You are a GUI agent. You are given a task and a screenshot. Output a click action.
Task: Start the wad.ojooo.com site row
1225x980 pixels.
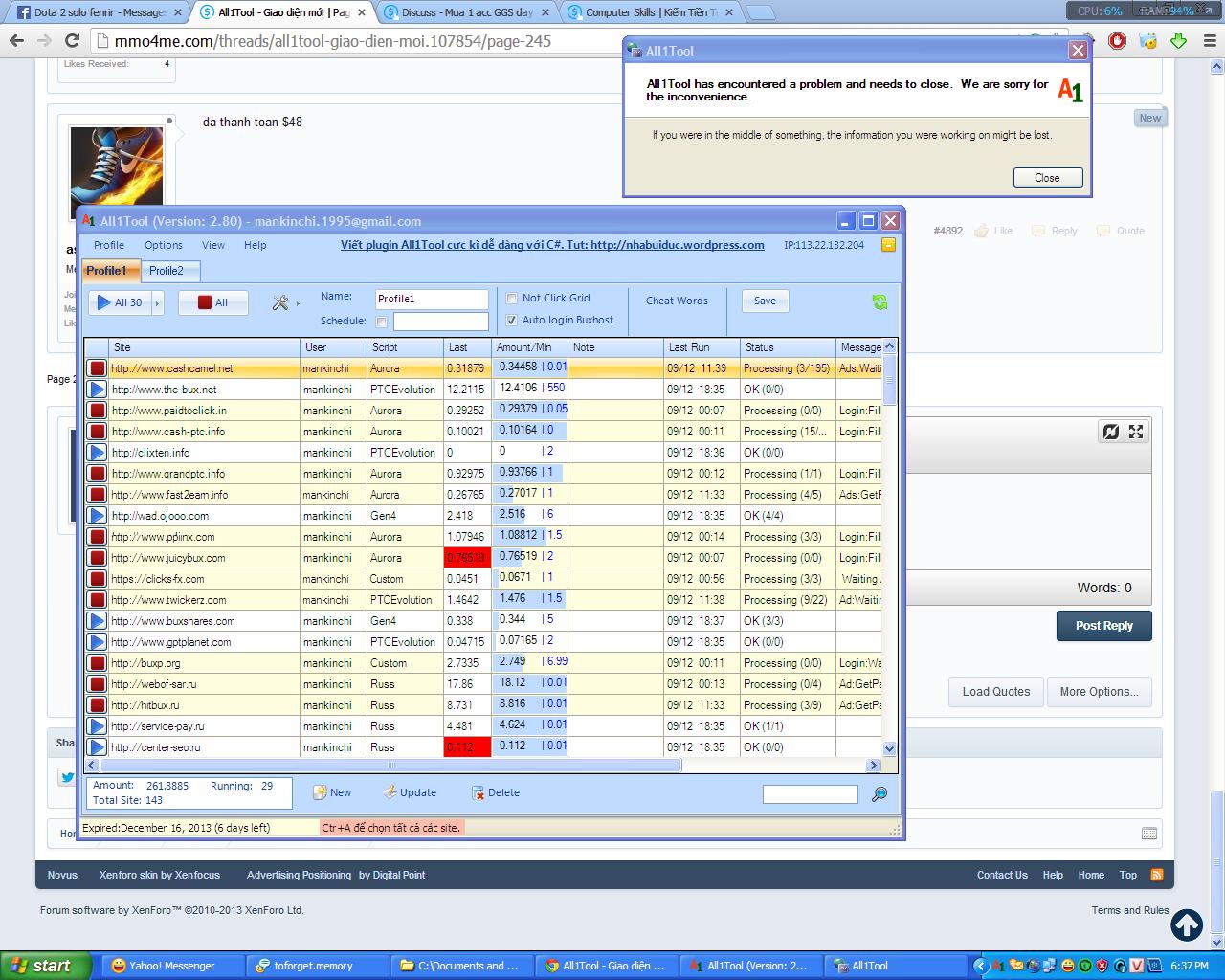(97, 516)
